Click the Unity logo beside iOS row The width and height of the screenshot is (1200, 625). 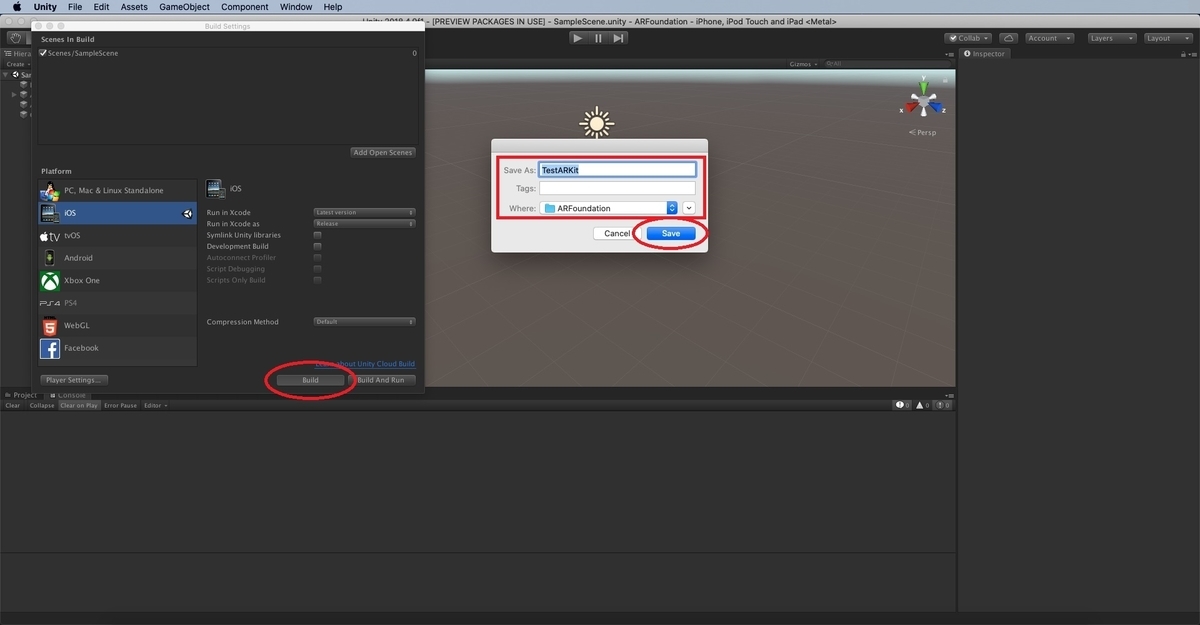coord(187,213)
